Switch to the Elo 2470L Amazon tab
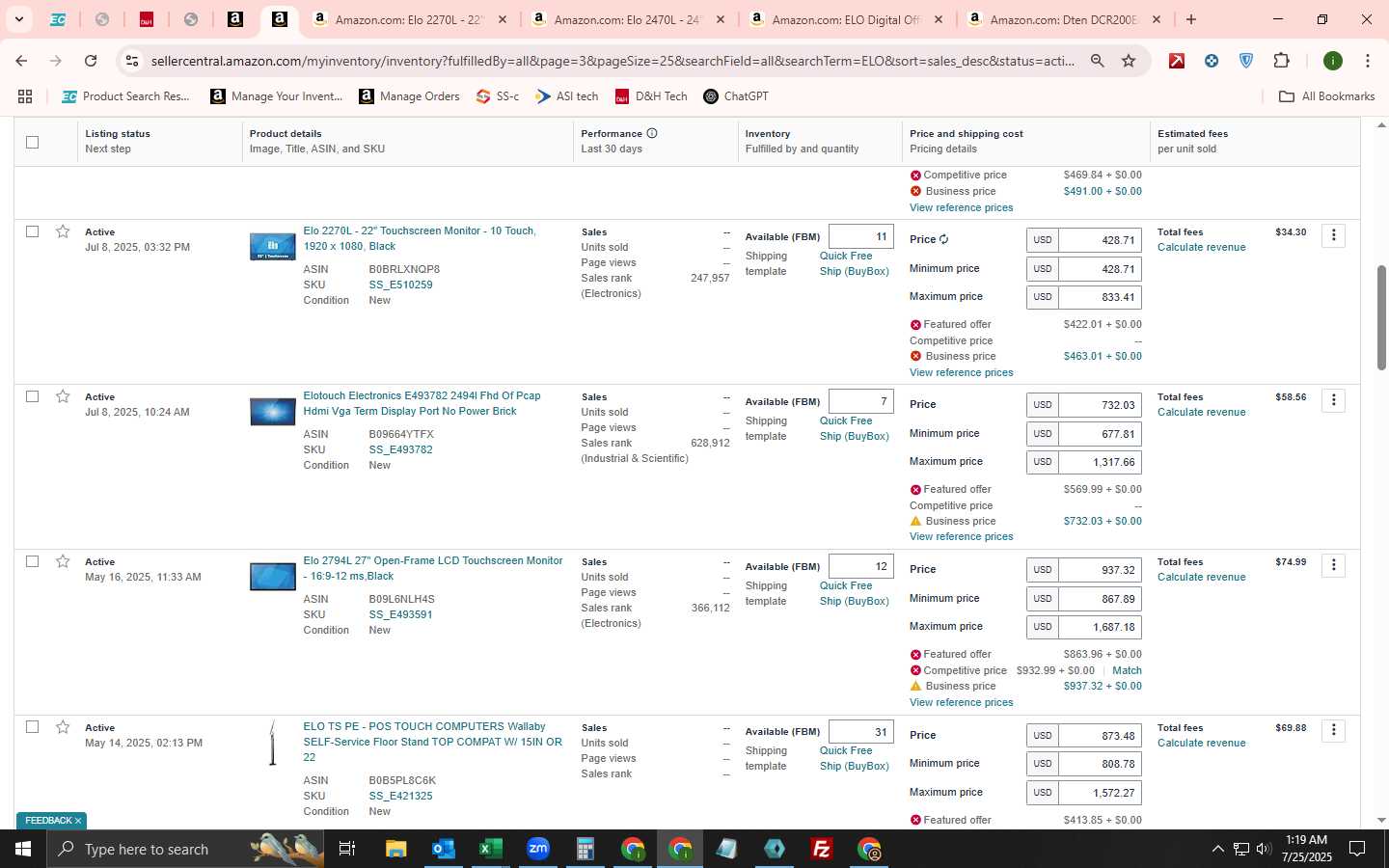The width and height of the screenshot is (1389, 868). (x=628, y=19)
